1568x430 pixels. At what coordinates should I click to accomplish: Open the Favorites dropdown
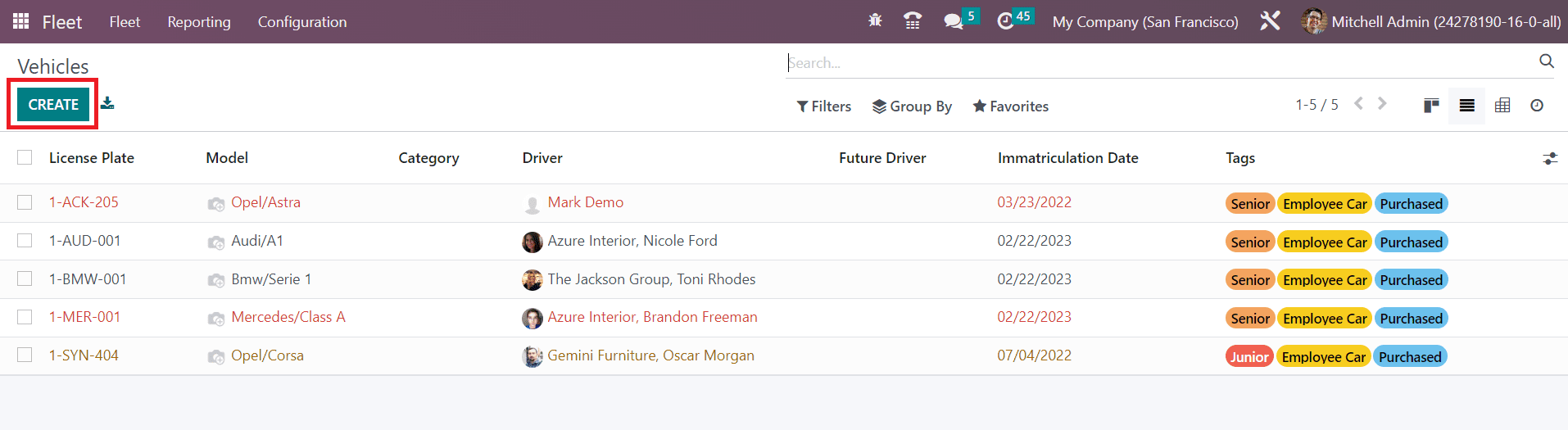(1010, 106)
